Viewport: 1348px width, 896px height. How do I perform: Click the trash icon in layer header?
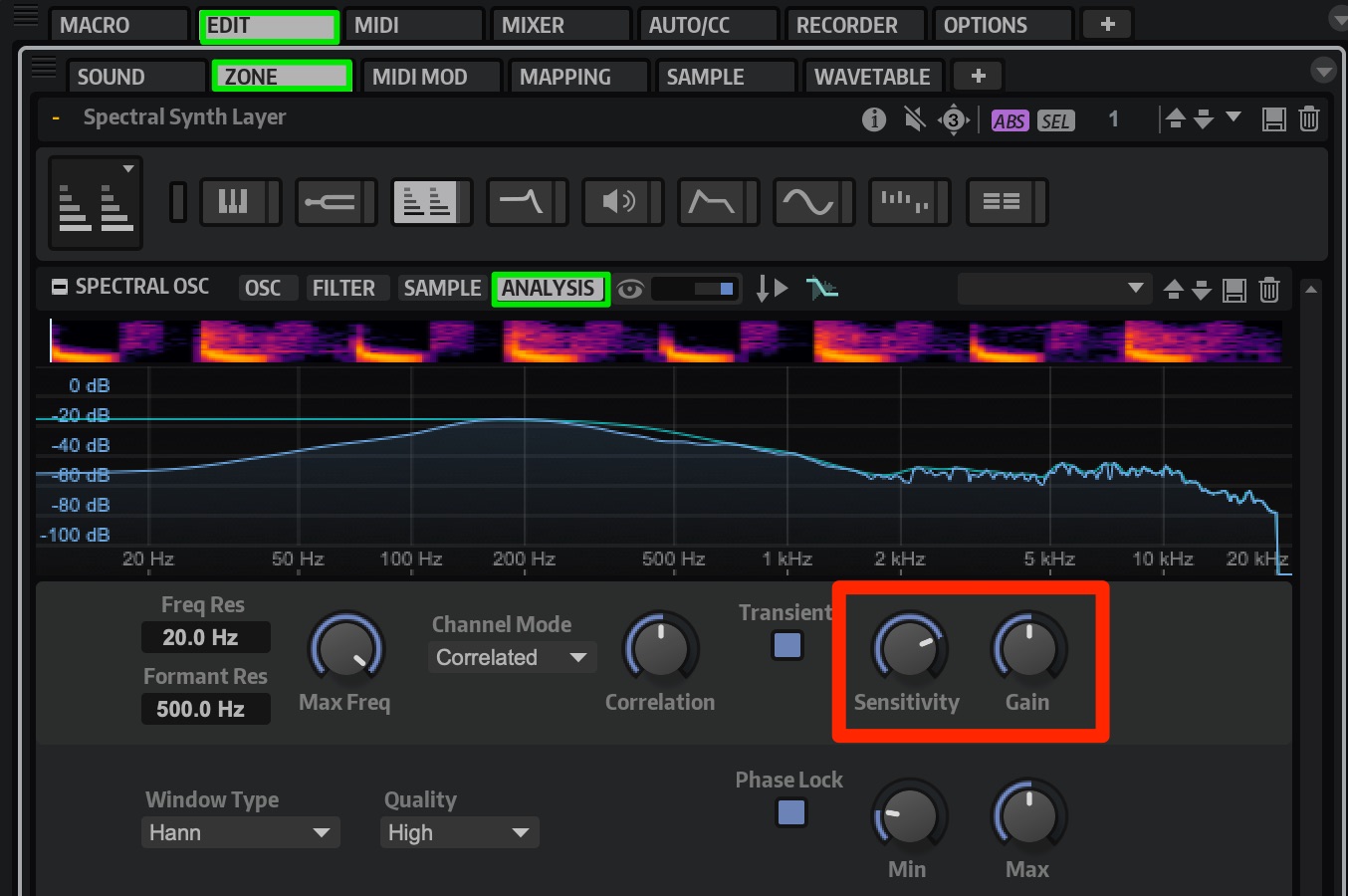pos(1309,119)
